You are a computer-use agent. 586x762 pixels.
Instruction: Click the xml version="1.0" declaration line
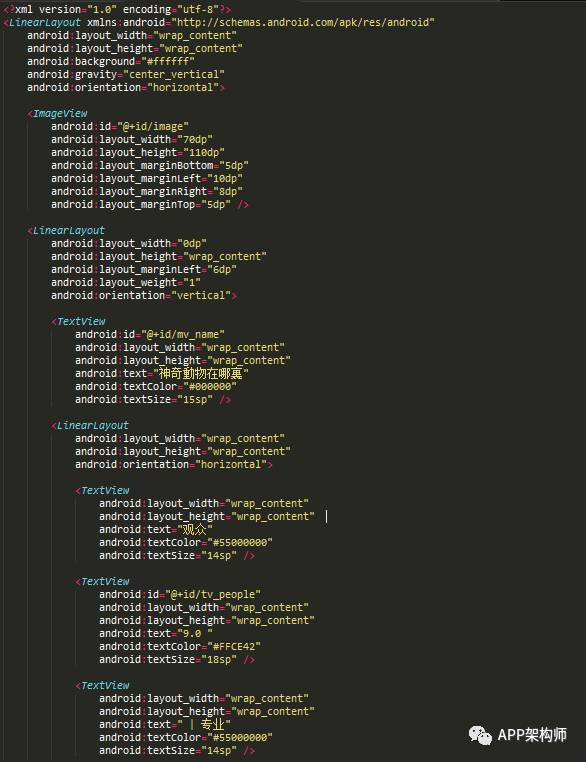click(x=117, y=9)
